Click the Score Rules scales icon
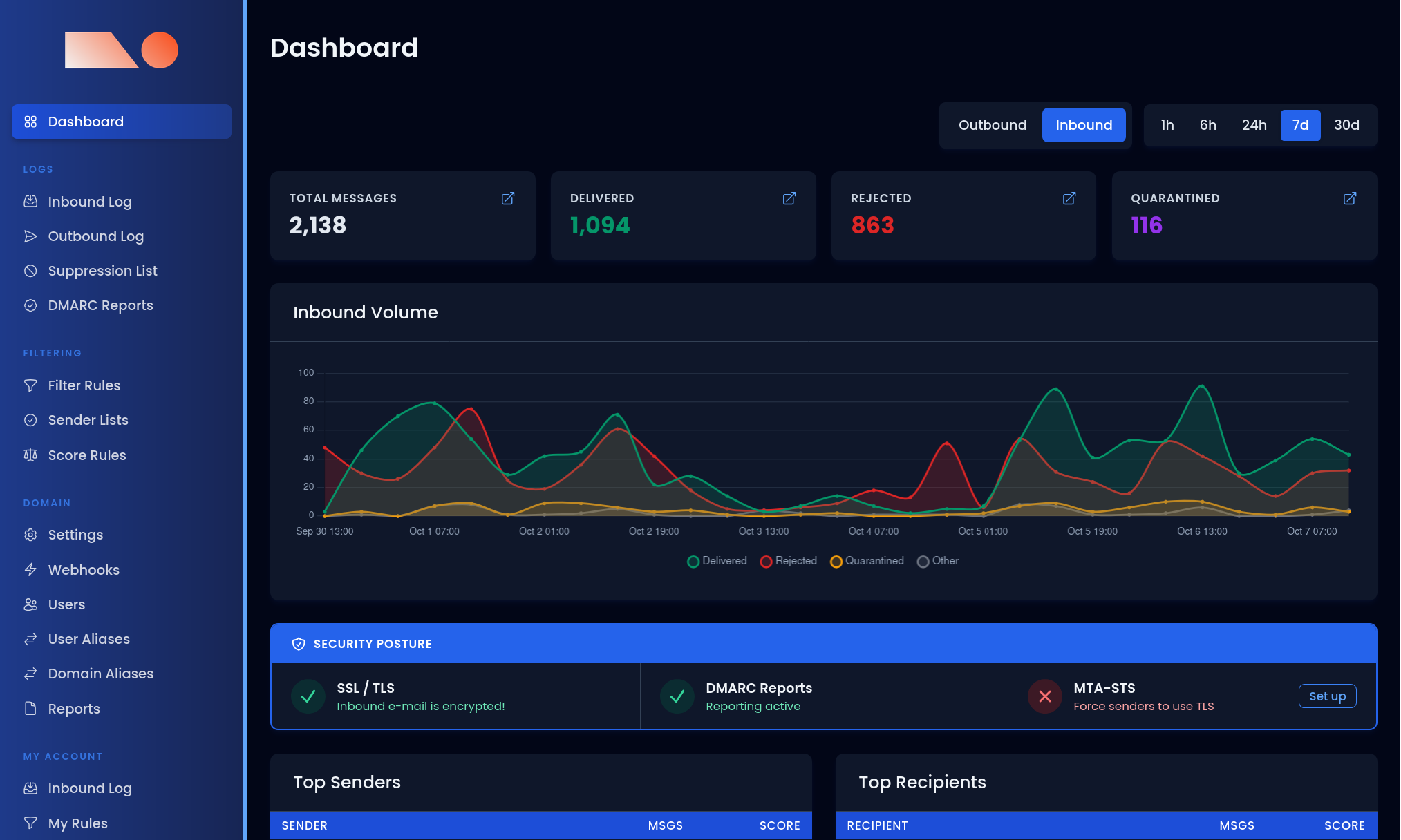This screenshot has height=840, width=1401. click(x=30, y=455)
